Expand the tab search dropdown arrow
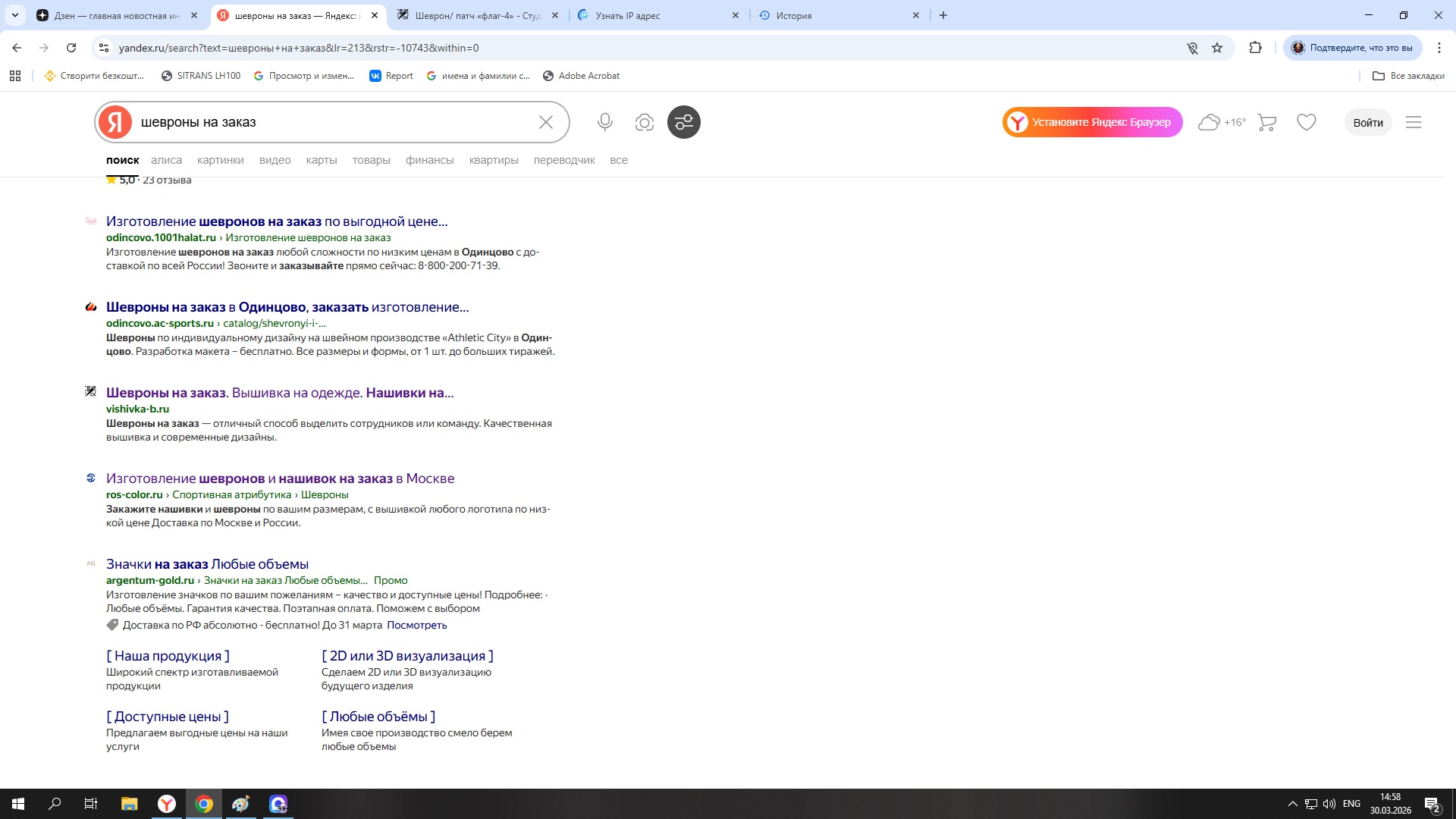Viewport: 1456px width, 819px height. click(x=14, y=15)
